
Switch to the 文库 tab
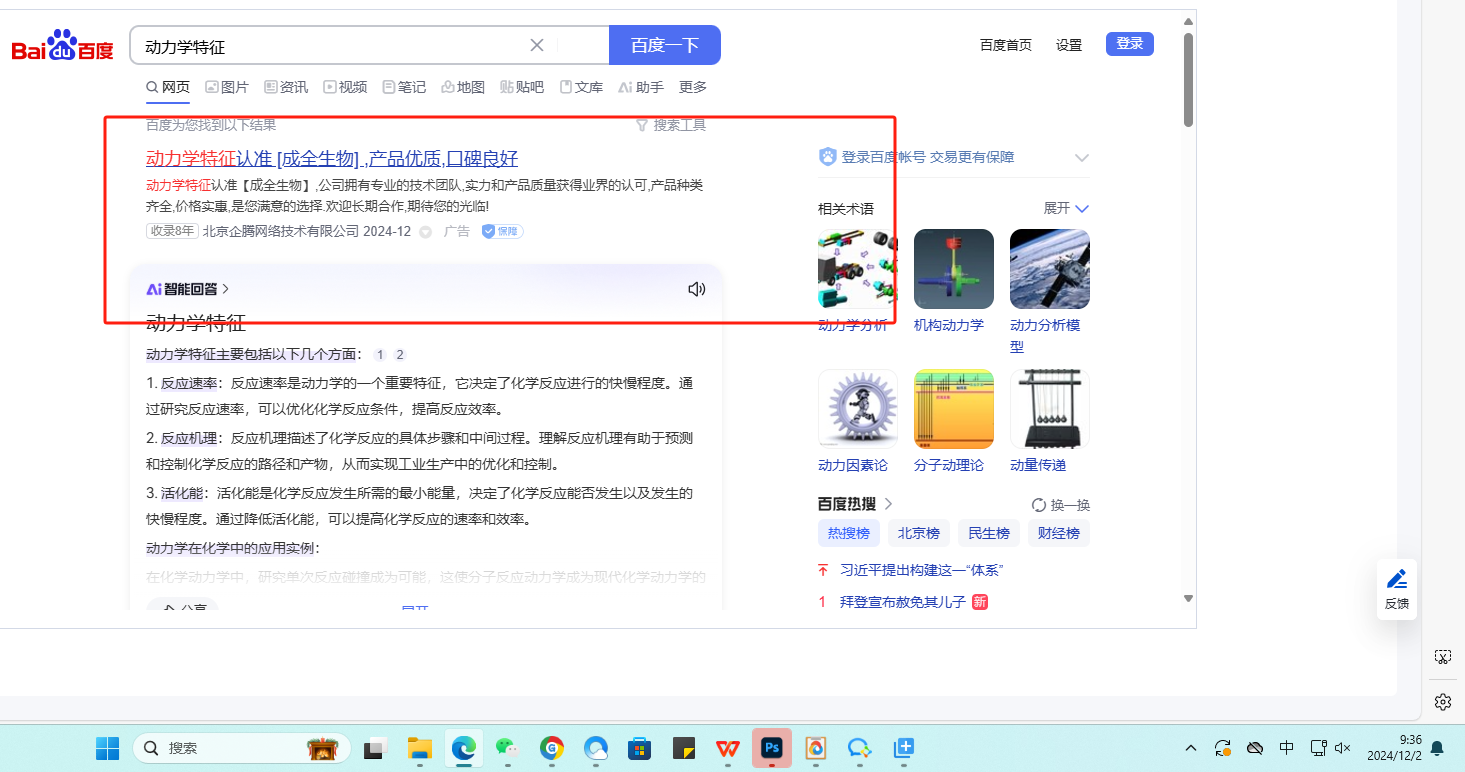point(581,87)
